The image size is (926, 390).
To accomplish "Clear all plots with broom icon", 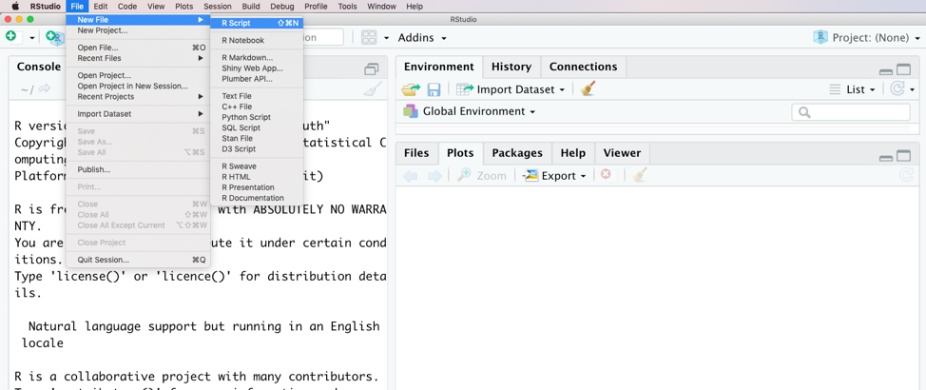I will [x=640, y=175].
